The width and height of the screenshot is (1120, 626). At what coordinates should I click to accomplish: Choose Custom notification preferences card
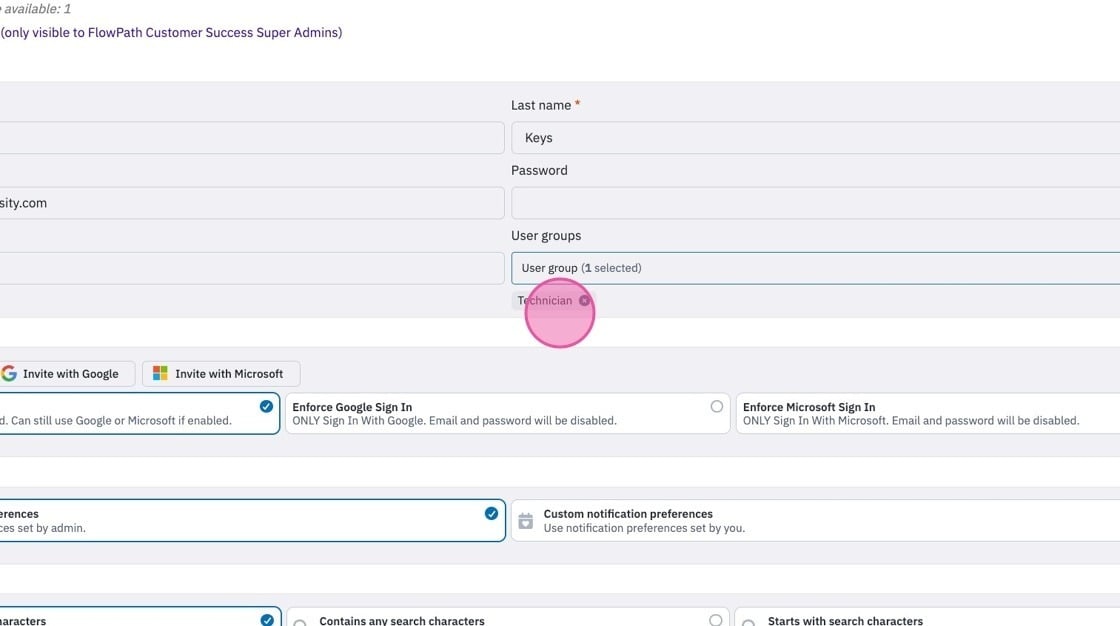(x=815, y=520)
